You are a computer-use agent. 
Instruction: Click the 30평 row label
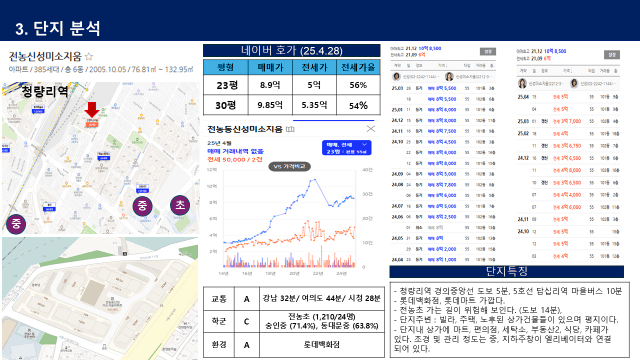coord(226,105)
